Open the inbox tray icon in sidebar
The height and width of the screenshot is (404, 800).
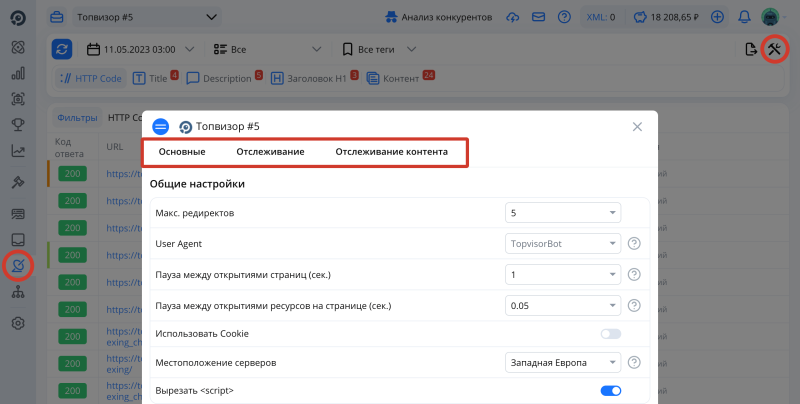[18, 240]
